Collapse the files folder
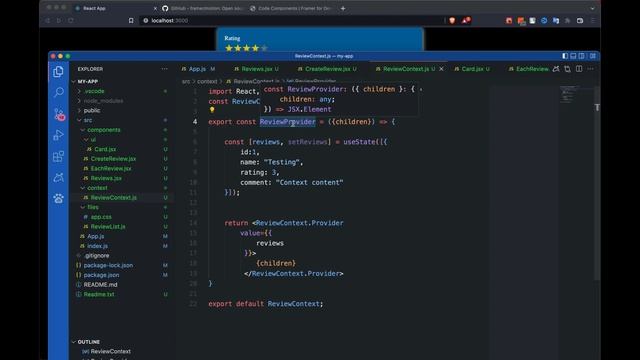The width and height of the screenshot is (640, 360). click(93, 207)
